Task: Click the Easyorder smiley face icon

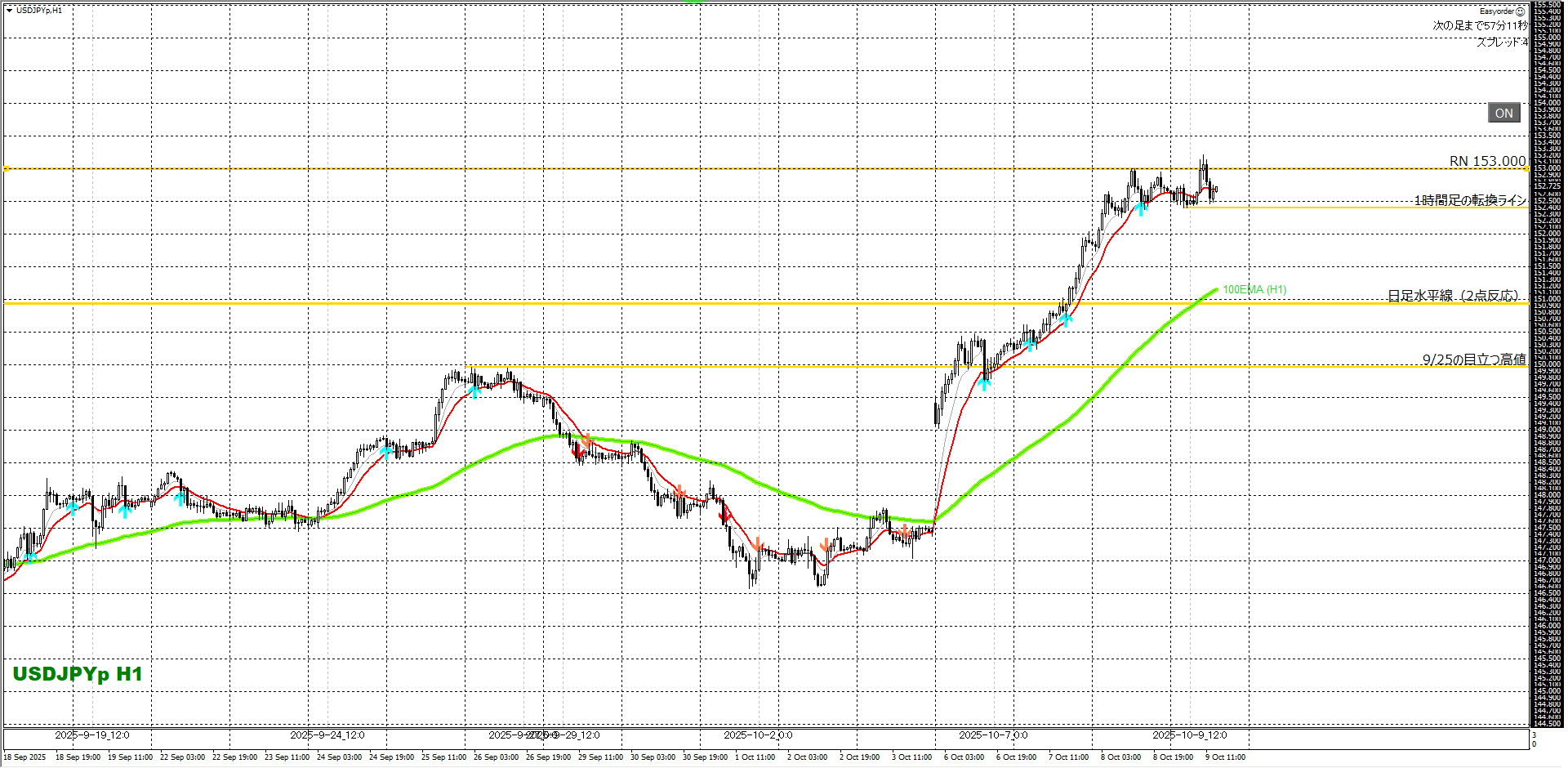Action: click(x=1520, y=11)
